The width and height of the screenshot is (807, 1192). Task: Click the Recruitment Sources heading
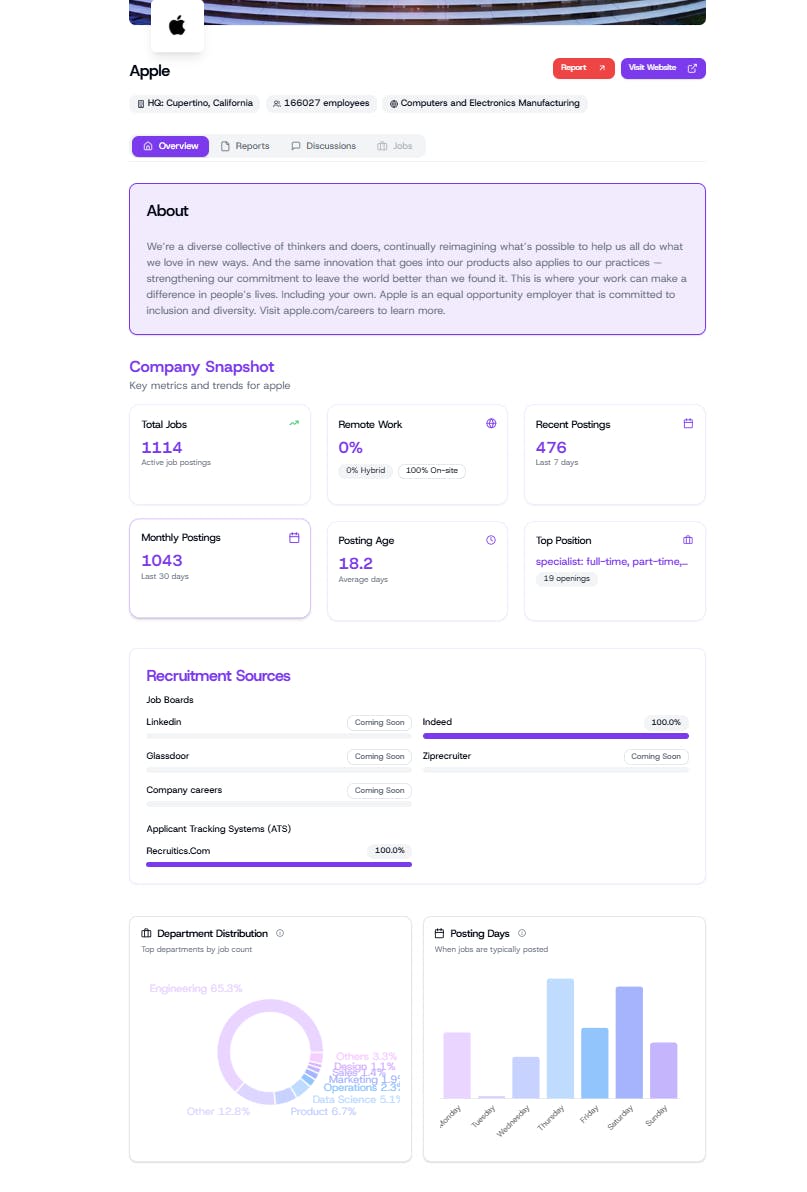coord(218,676)
